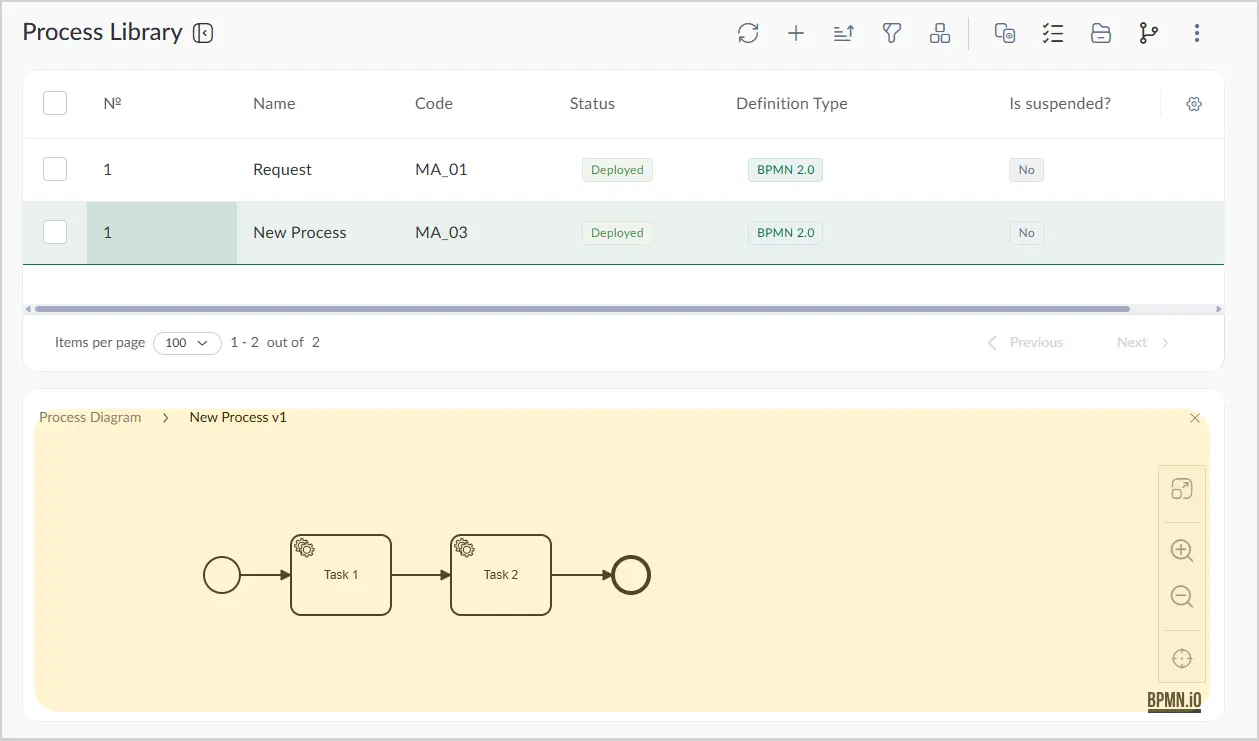Select all rows with header checkbox
Image resolution: width=1259 pixels, height=741 pixels.
click(55, 103)
